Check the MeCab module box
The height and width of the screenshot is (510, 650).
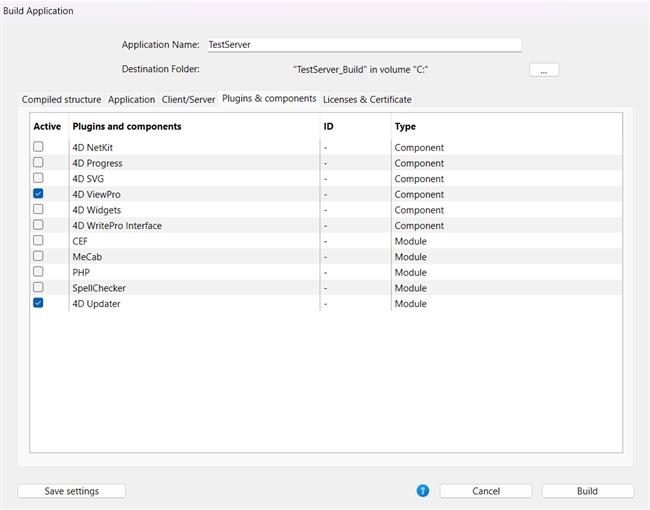click(x=38, y=256)
